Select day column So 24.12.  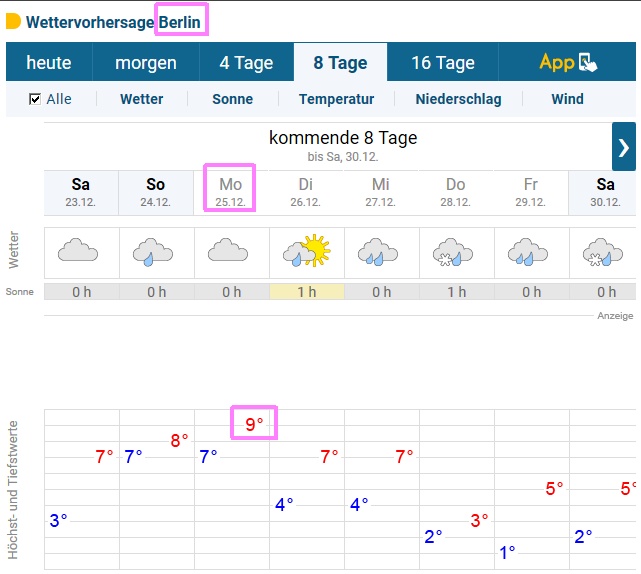point(156,193)
